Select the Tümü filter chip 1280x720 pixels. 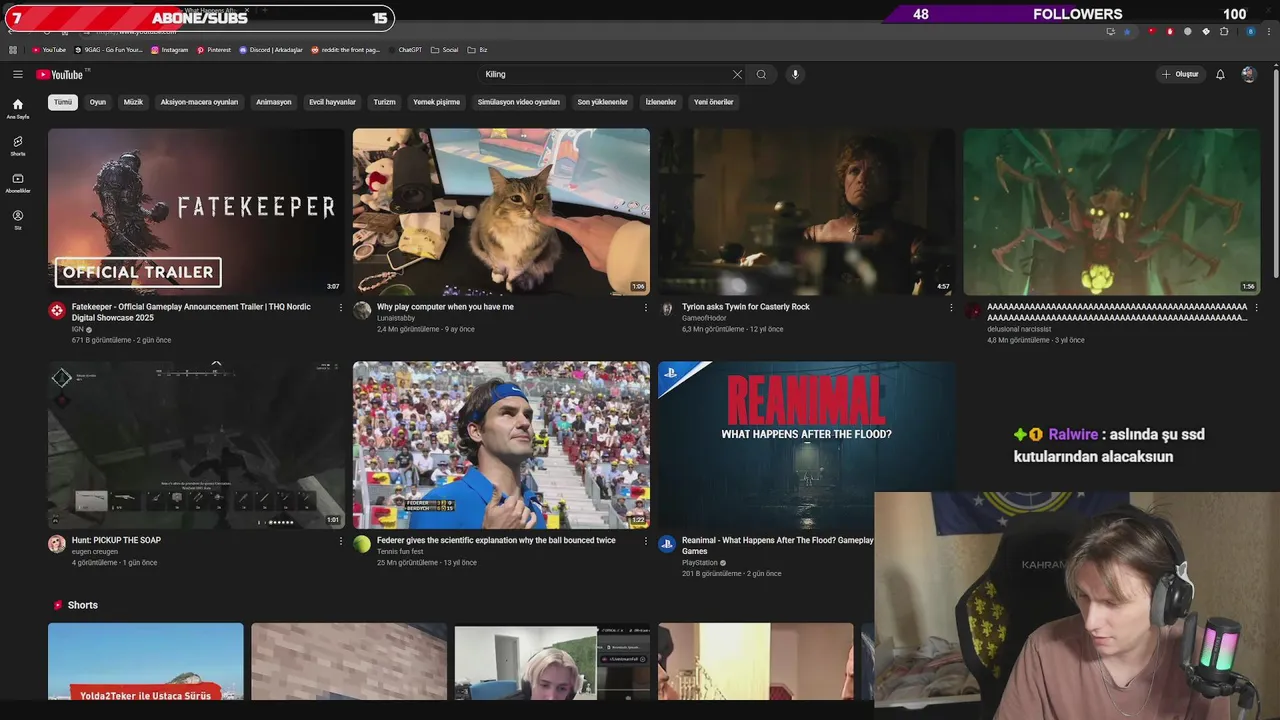(63, 102)
